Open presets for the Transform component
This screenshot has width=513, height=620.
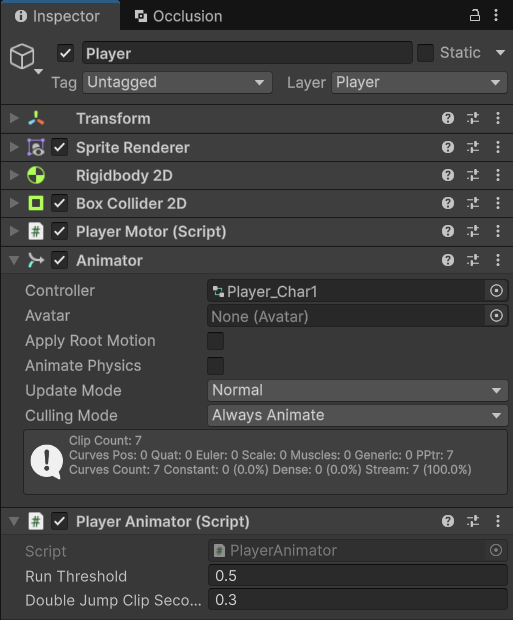coord(473,118)
